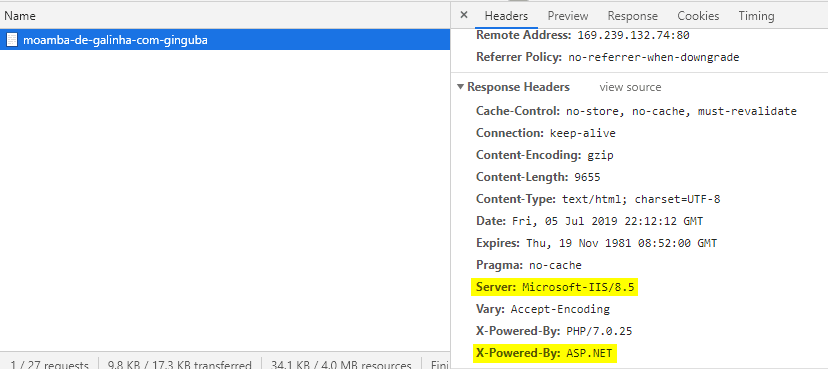
Task: Sort requests by the Name column
Action: [x=225, y=16]
